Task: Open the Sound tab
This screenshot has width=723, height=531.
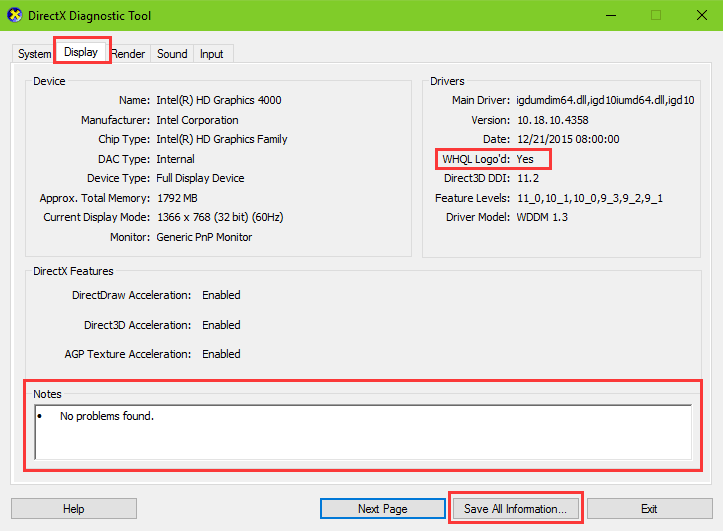Action: click(172, 53)
